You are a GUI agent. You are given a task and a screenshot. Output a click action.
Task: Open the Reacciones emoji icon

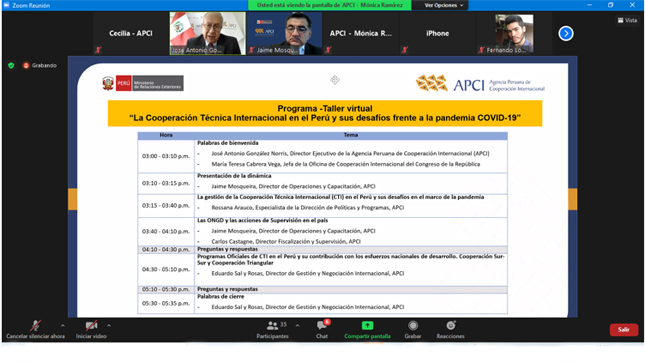point(451,325)
